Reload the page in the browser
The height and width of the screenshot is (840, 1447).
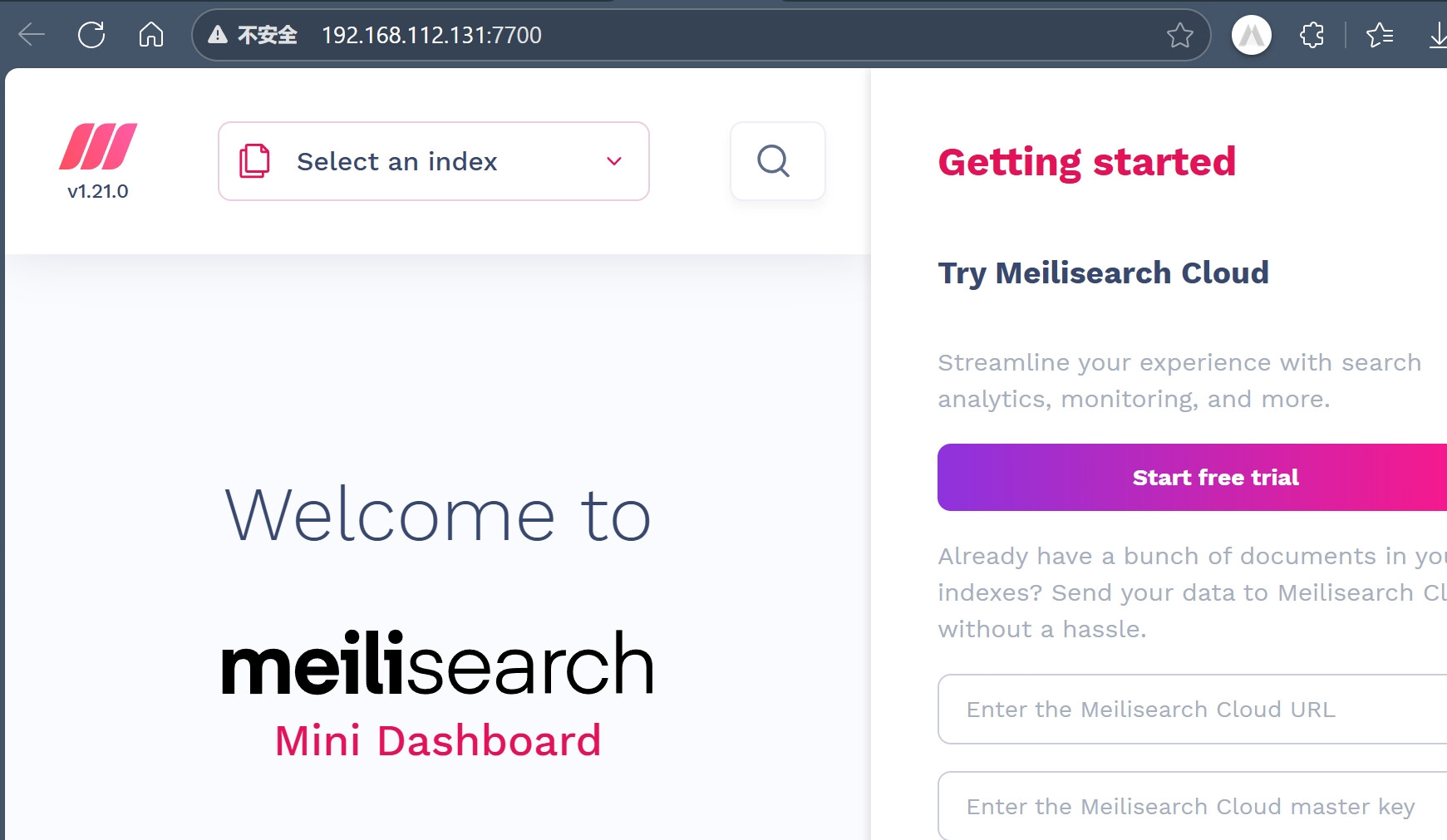pos(91,35)
